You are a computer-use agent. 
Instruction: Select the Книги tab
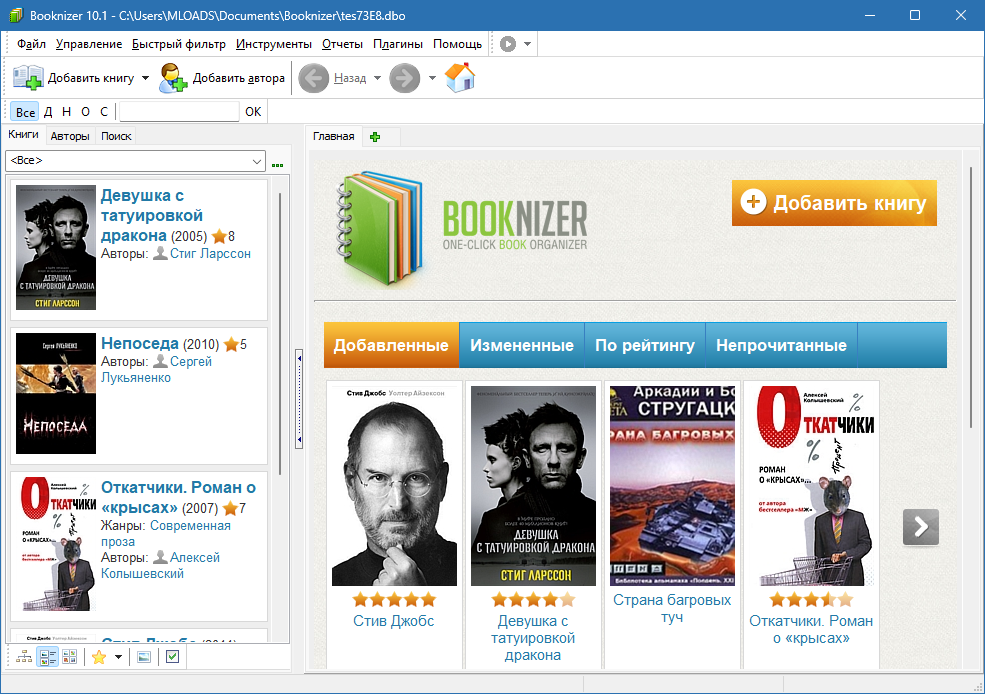tap(24, 134)
